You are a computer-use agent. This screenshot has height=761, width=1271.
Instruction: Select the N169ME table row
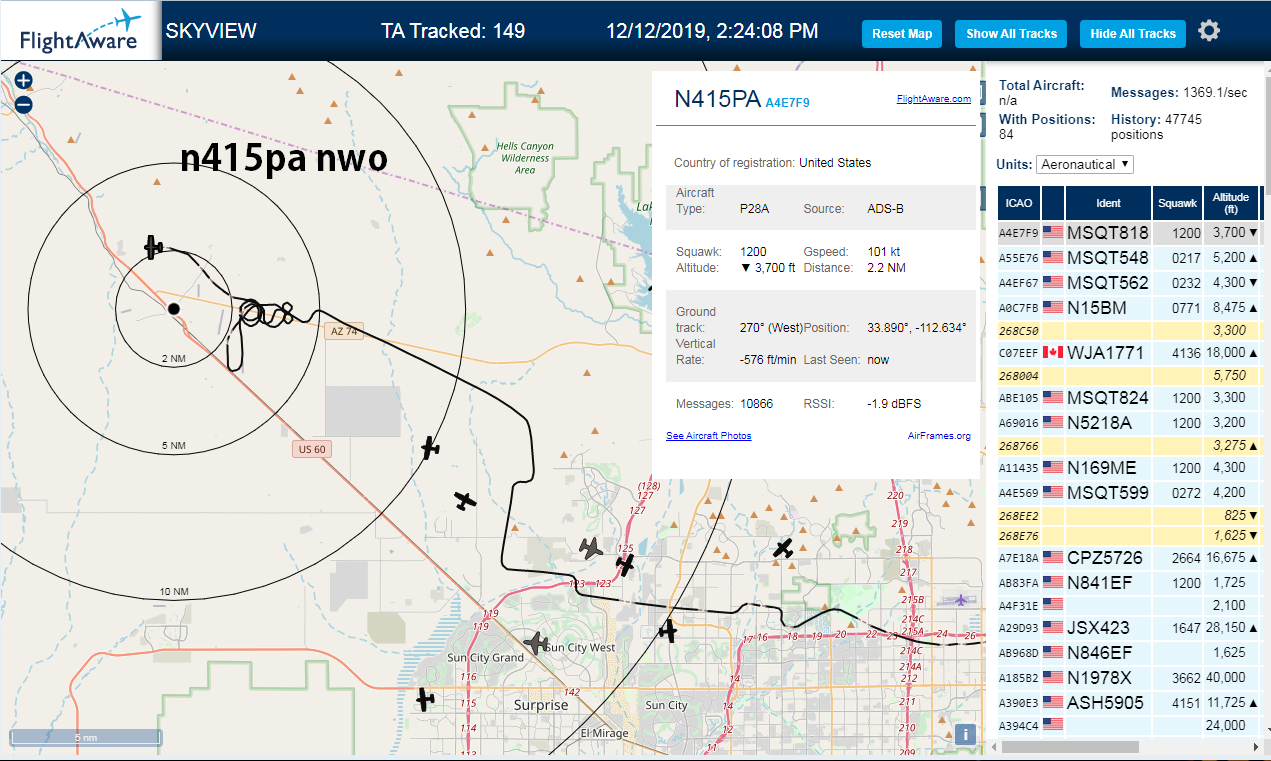click(1129, 468)
